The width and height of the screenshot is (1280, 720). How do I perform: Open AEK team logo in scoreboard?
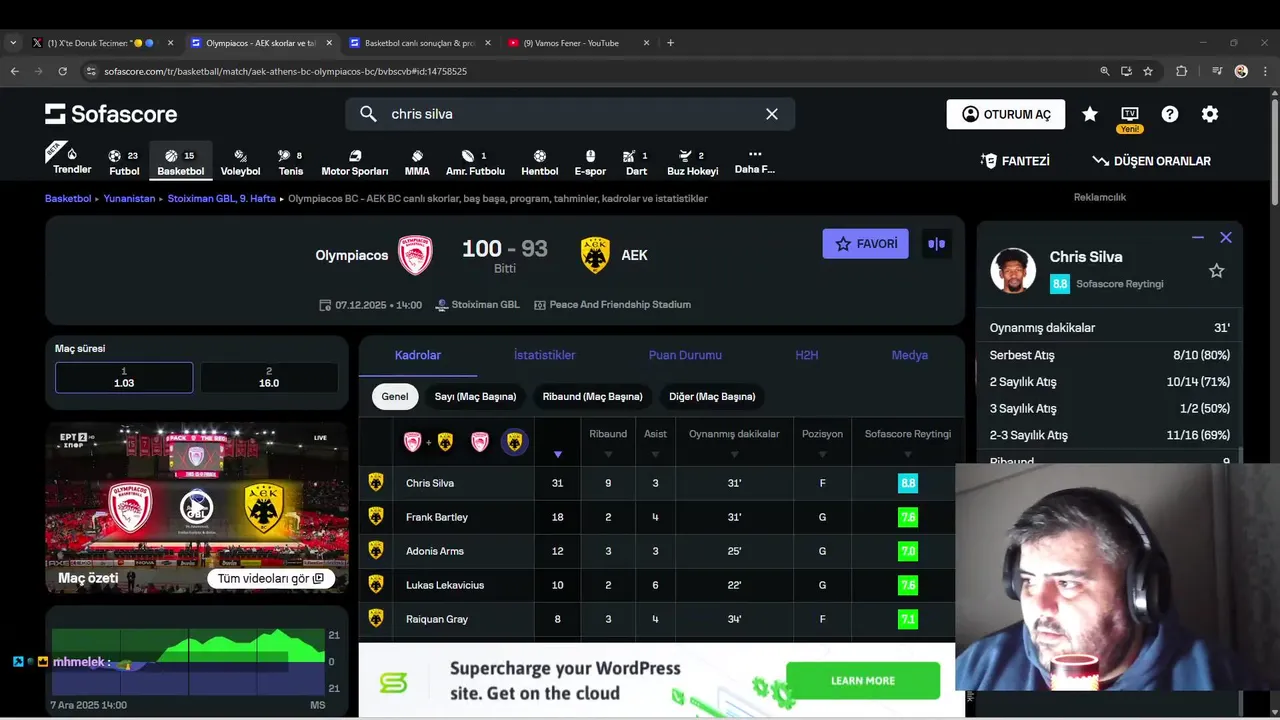point(595,255)
